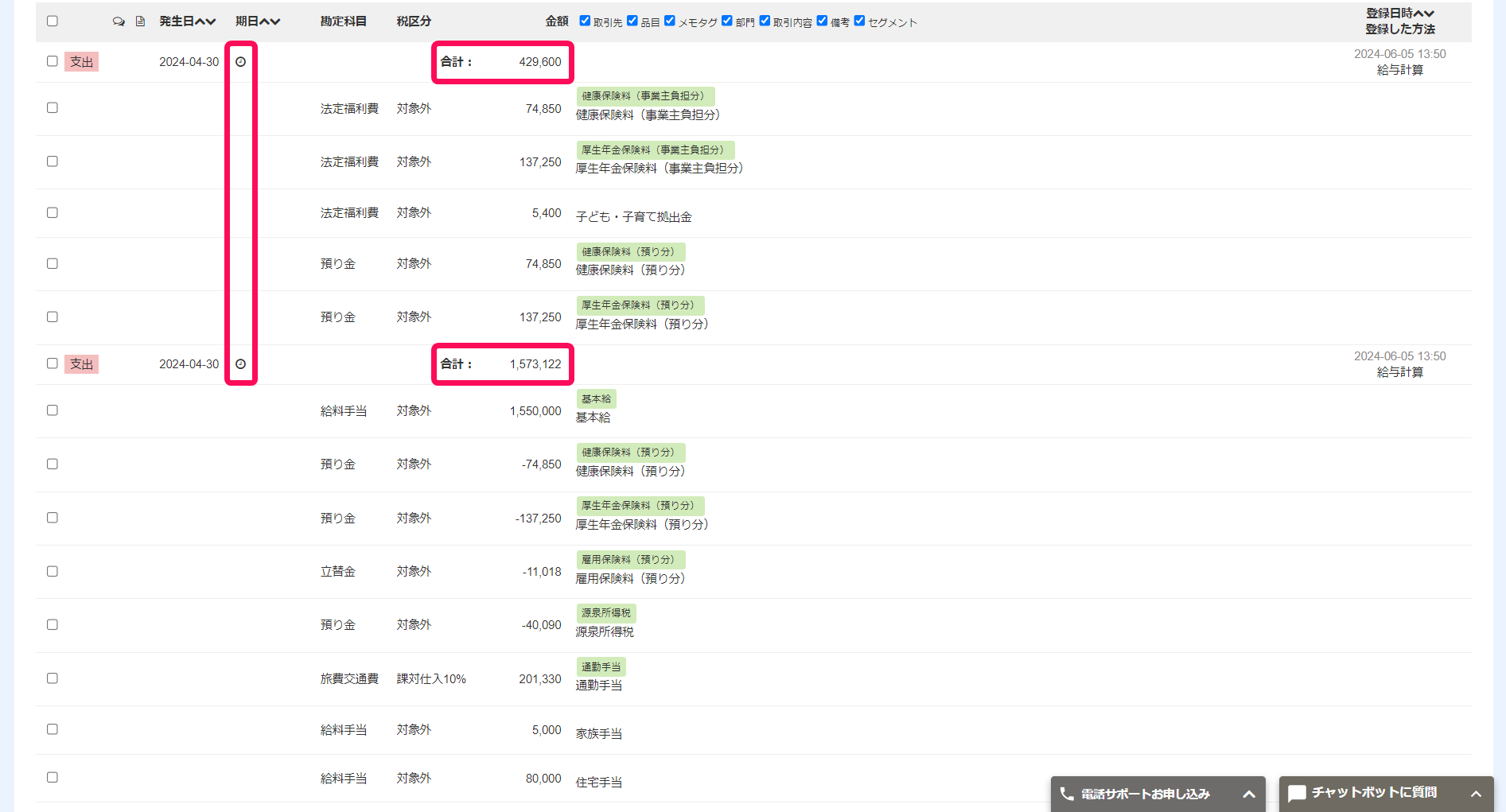Sort by 発生日 column
1506x812 pixels.
[x=187, y=21]
